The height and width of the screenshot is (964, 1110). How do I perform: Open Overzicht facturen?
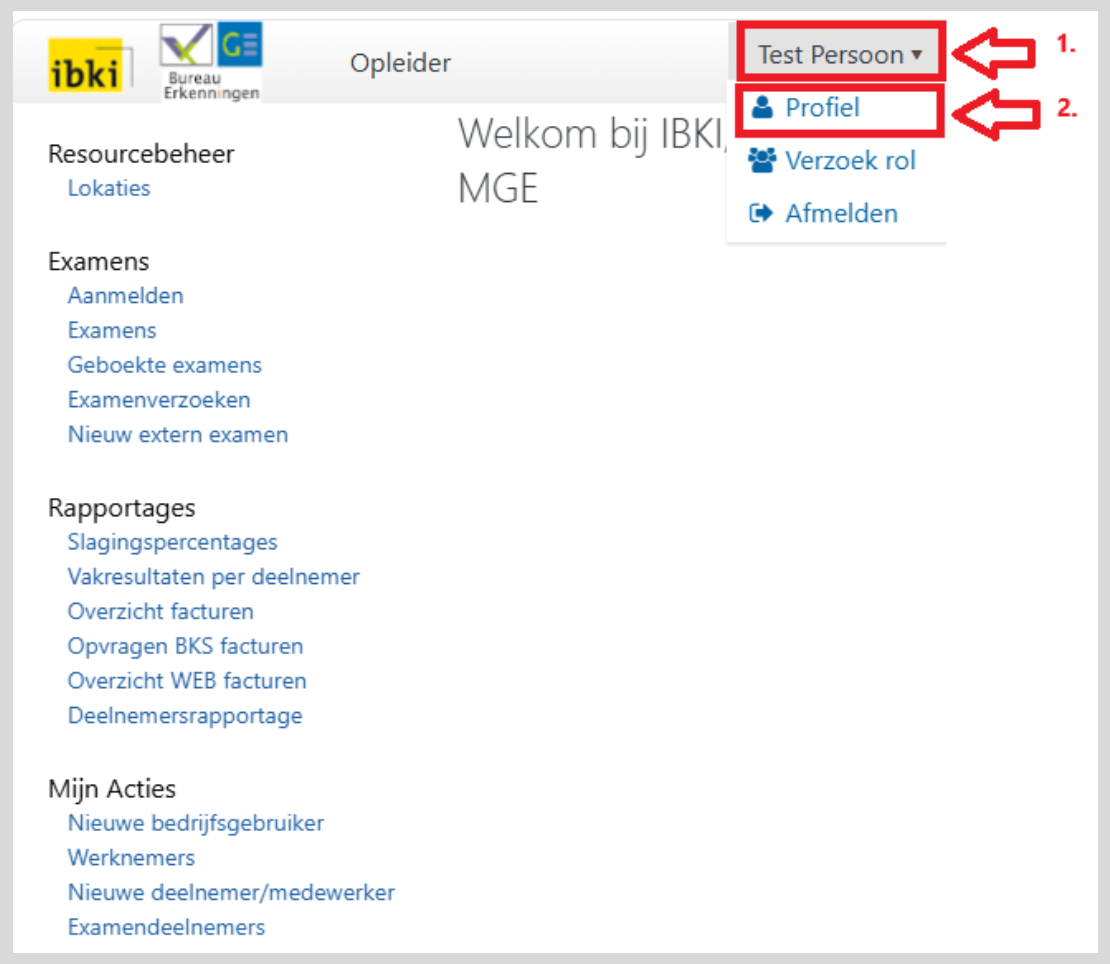click(160, 611)
